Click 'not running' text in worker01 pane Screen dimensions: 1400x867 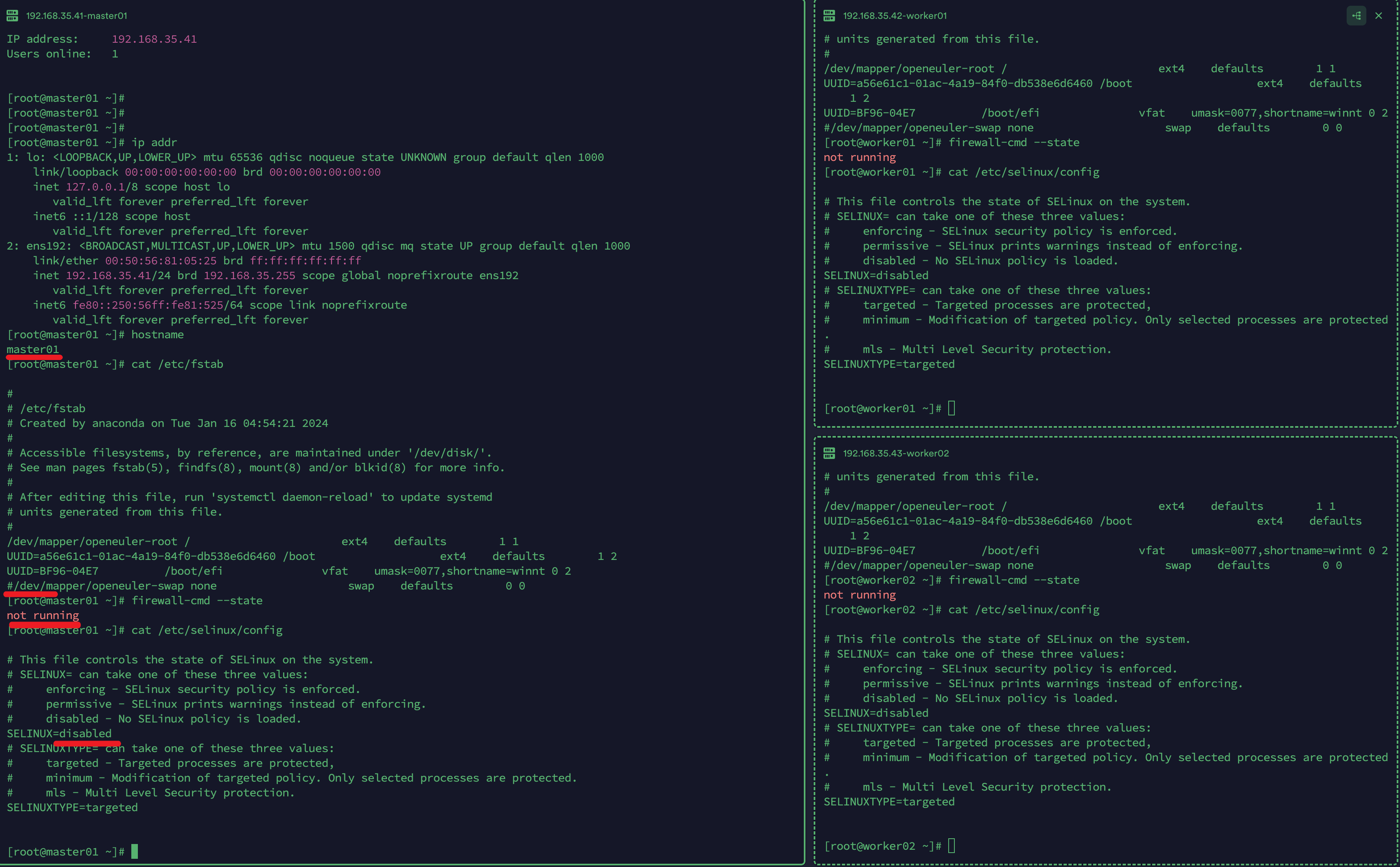coord(859,157)
